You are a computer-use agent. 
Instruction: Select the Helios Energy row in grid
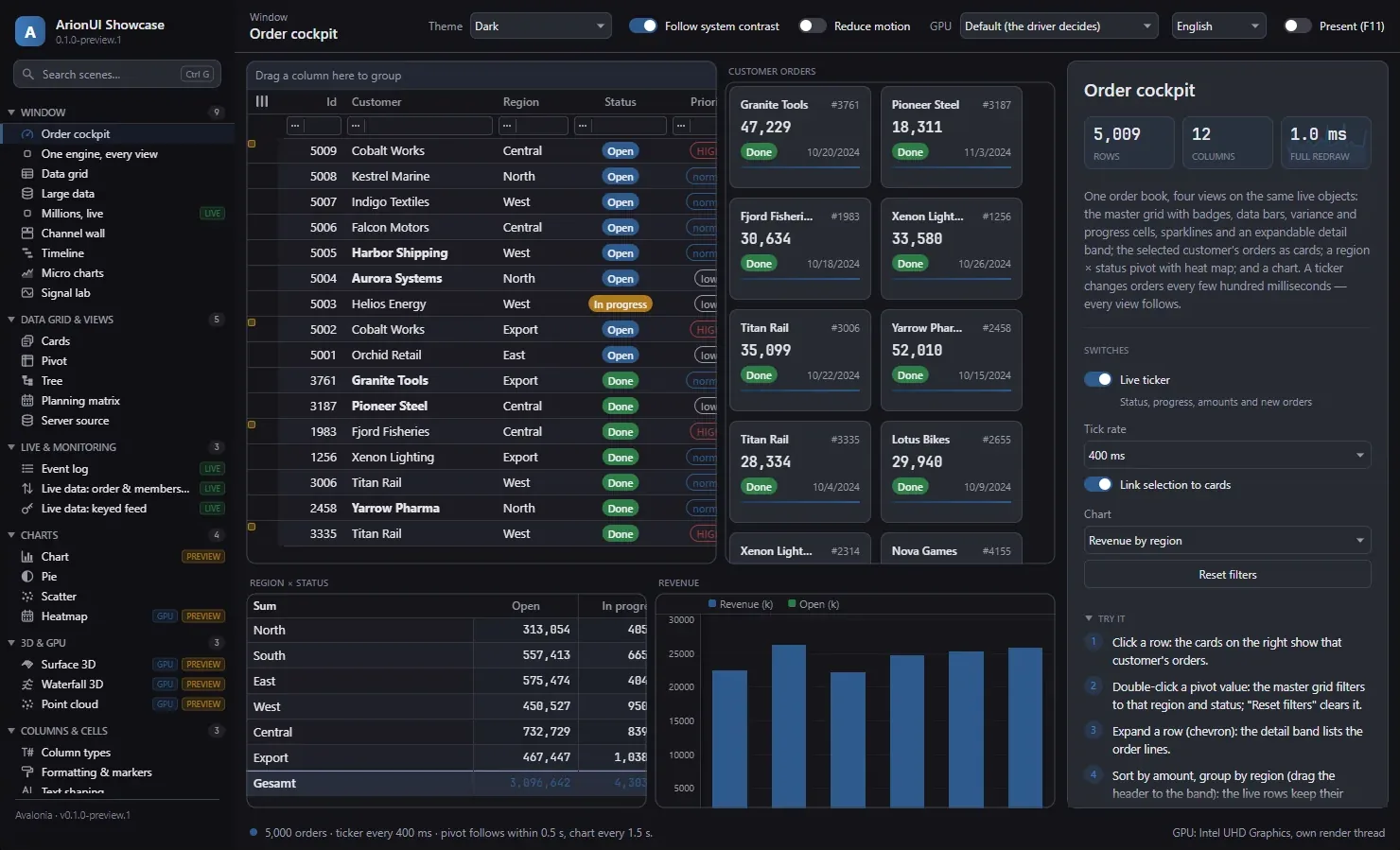481,304
